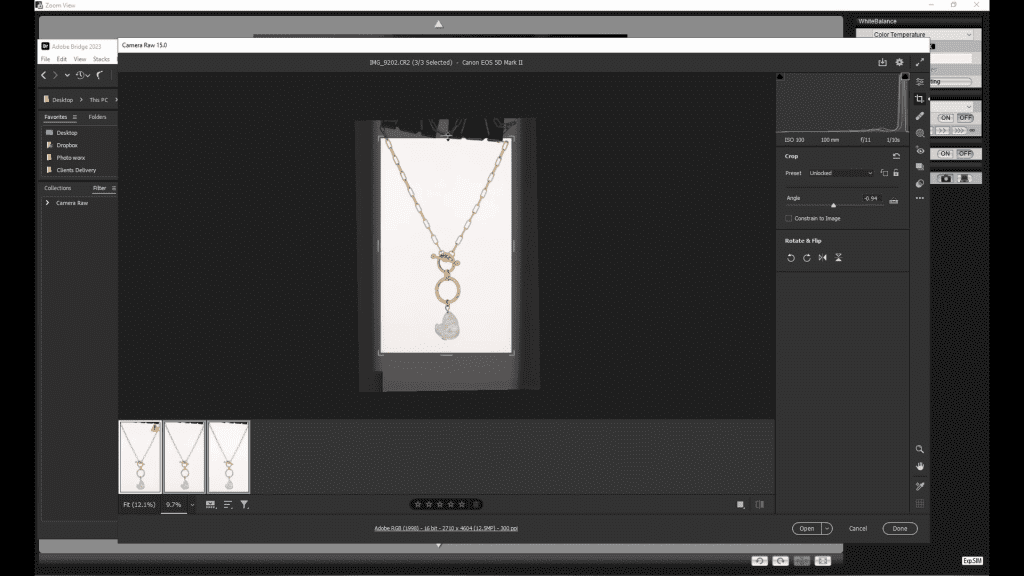This screenshot has width=1024, height=576.
Task: Open Bridge navigation history dropdown
Action: tap(67, 75)
